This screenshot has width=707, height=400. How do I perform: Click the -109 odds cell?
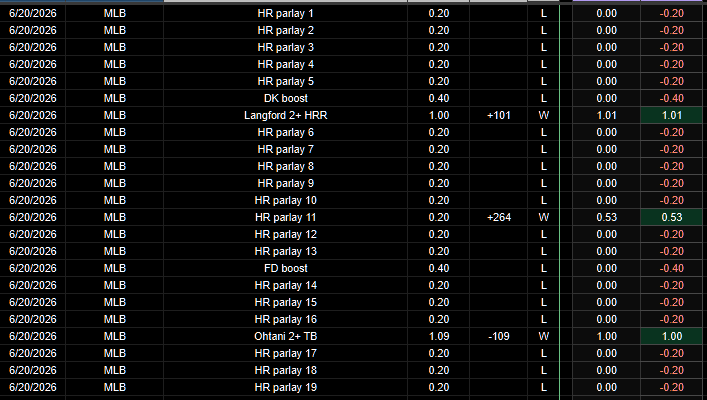pyautogui.click(x=499, y=336)
